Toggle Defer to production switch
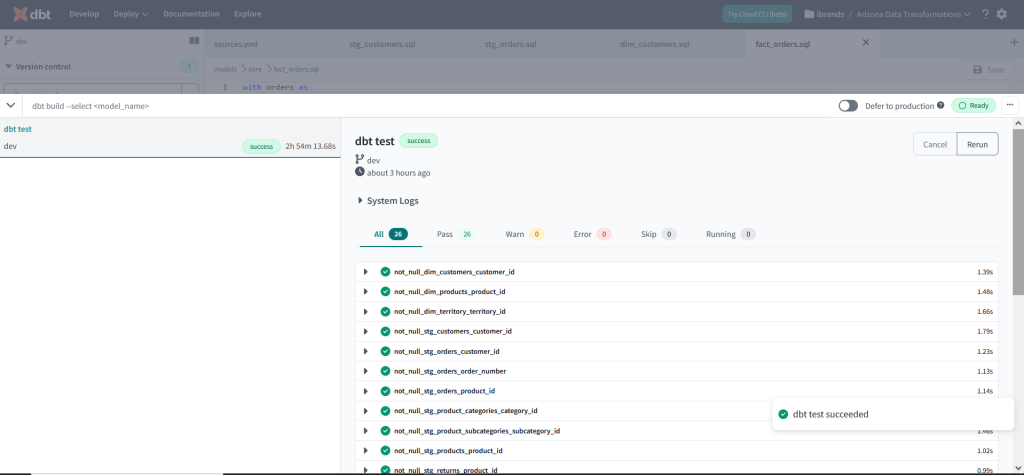 point(849,105)
